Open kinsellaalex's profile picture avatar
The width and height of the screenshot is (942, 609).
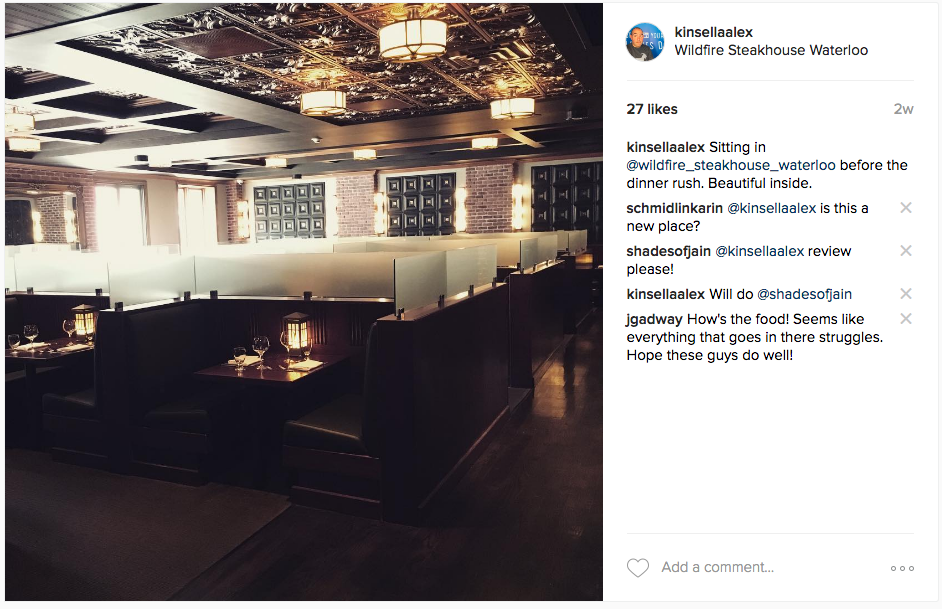[x=645, y=42]
